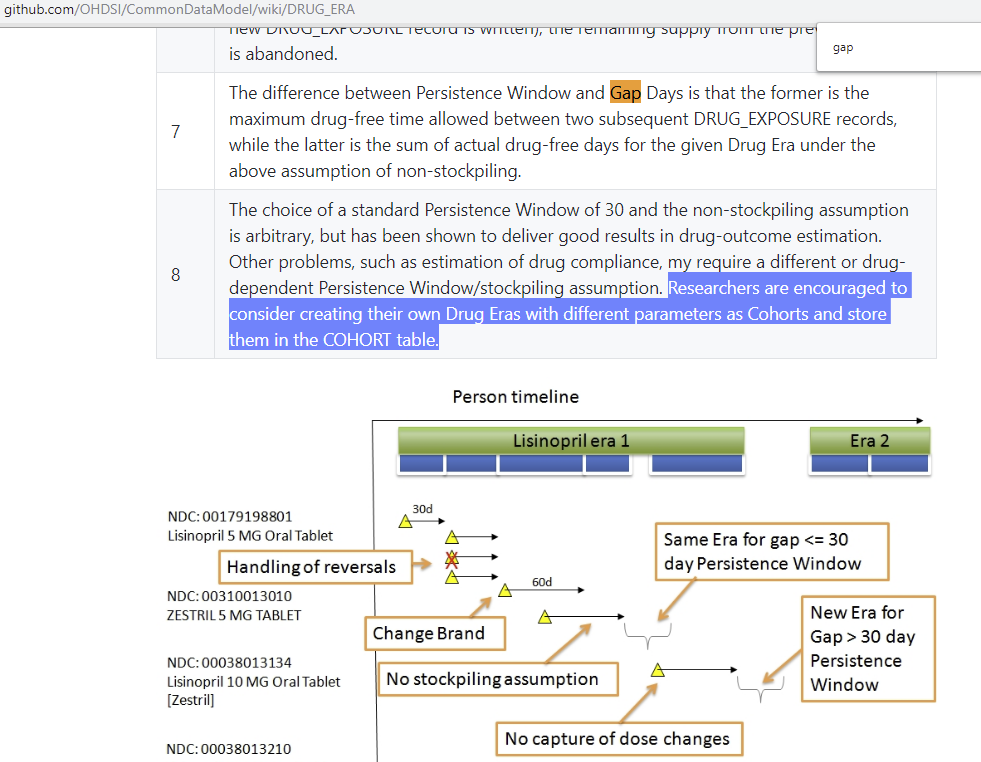Click the "Person timeline" diagram title

(516, 397)
